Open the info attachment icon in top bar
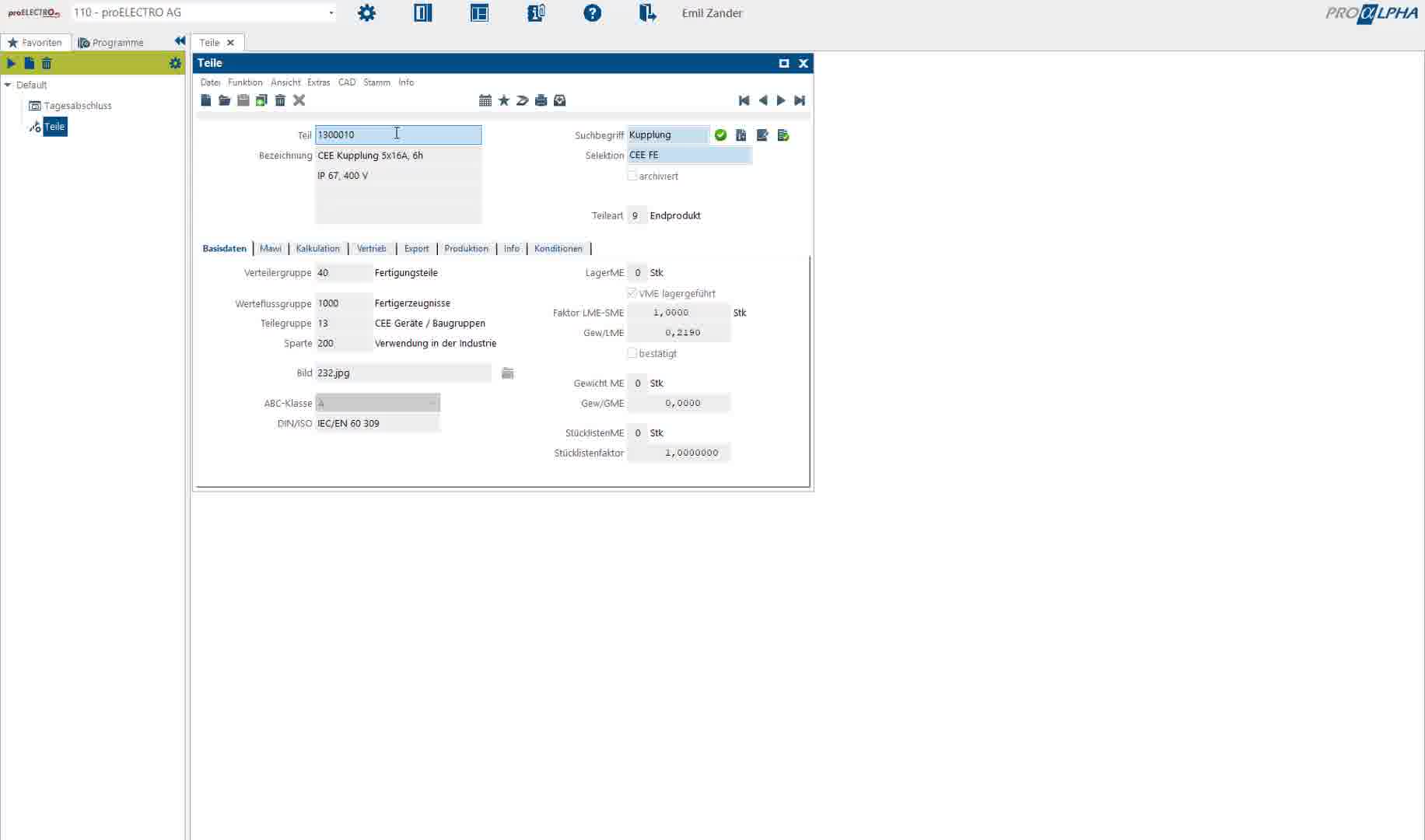 (536, 13)
